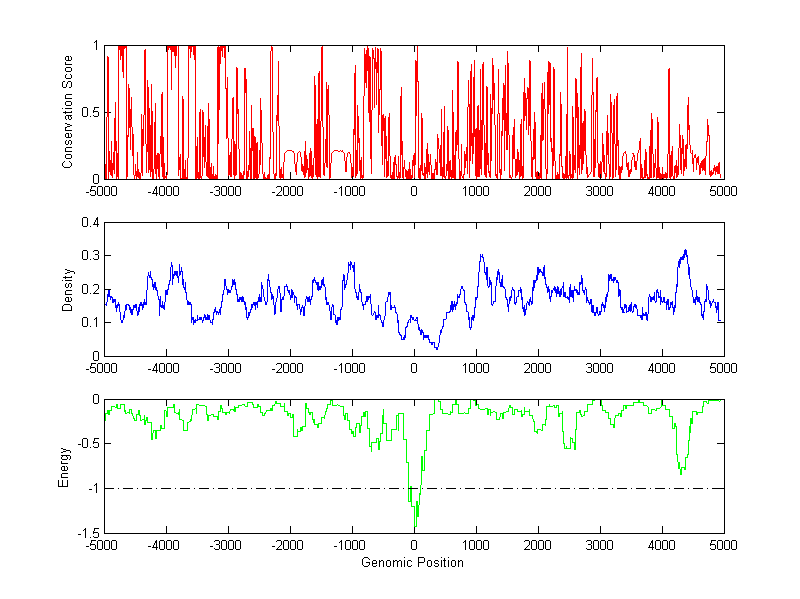Click the 2000 tick under the Density plot
The image size is (800, 599).
[538, 367]
